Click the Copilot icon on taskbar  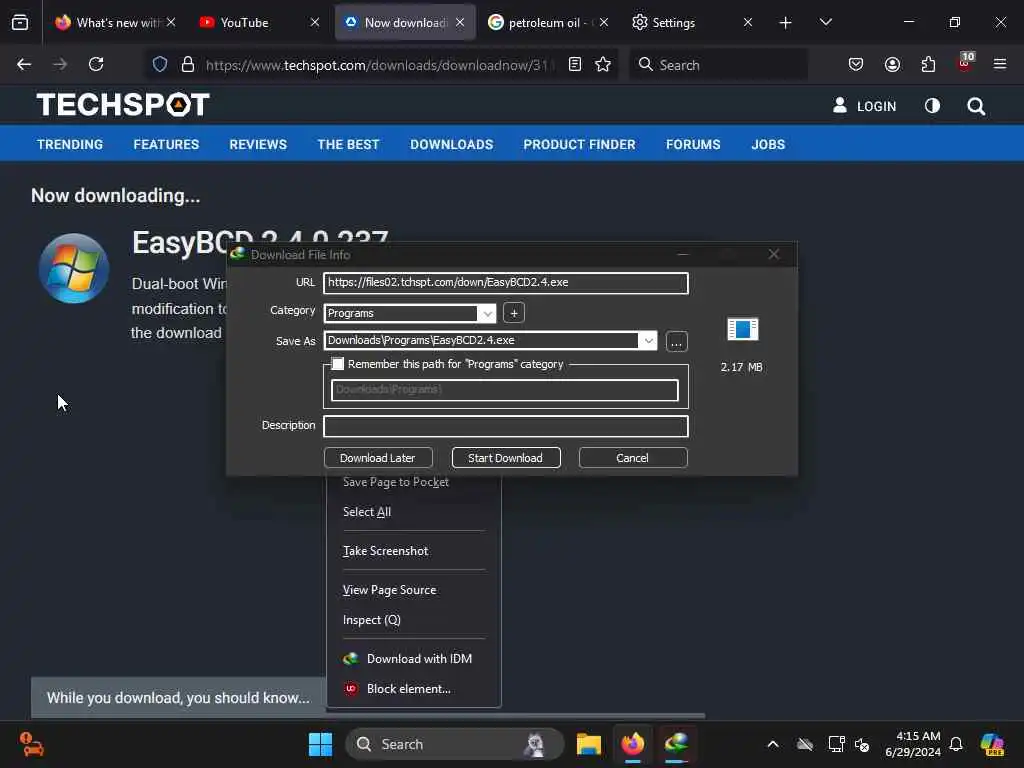point(993,744)
